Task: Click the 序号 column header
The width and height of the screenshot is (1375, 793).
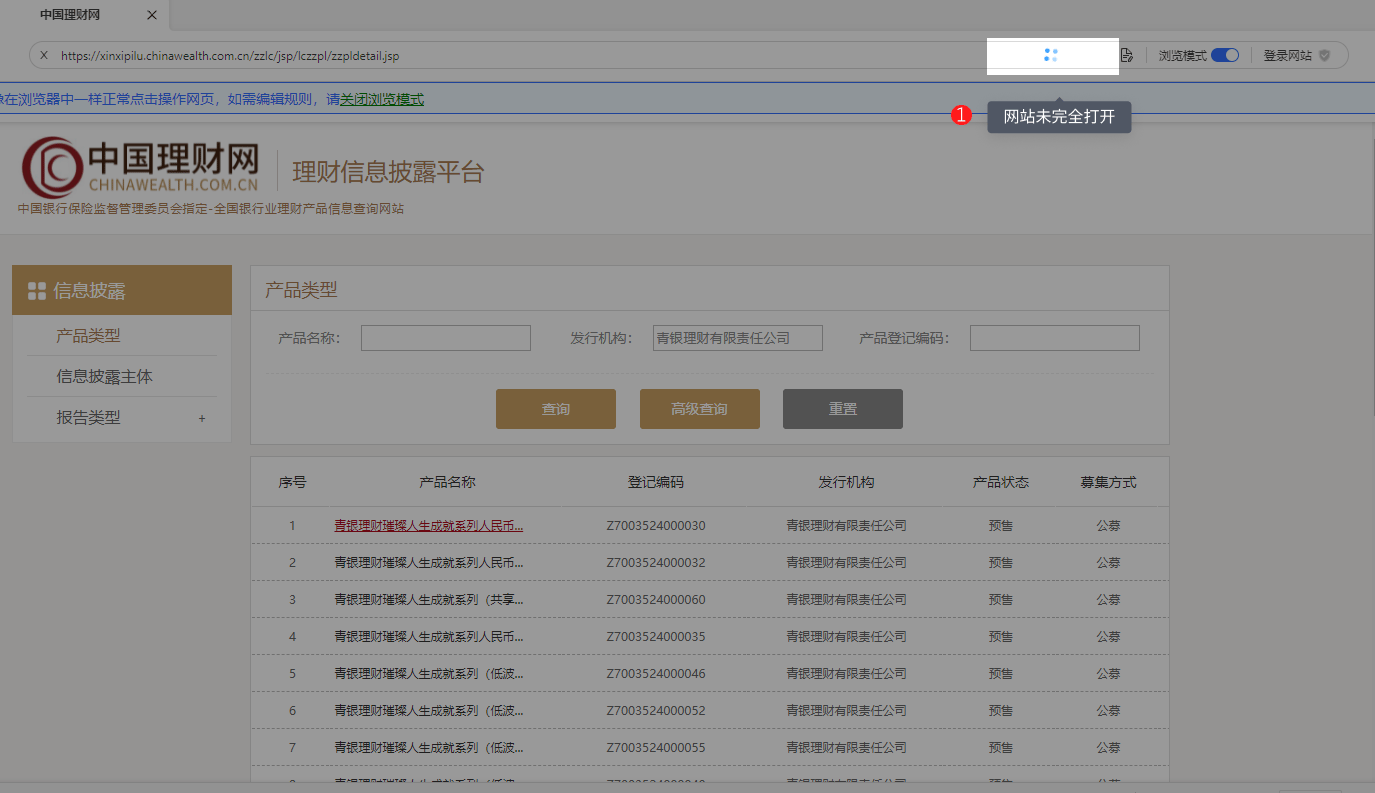Action: pos(292,482)
